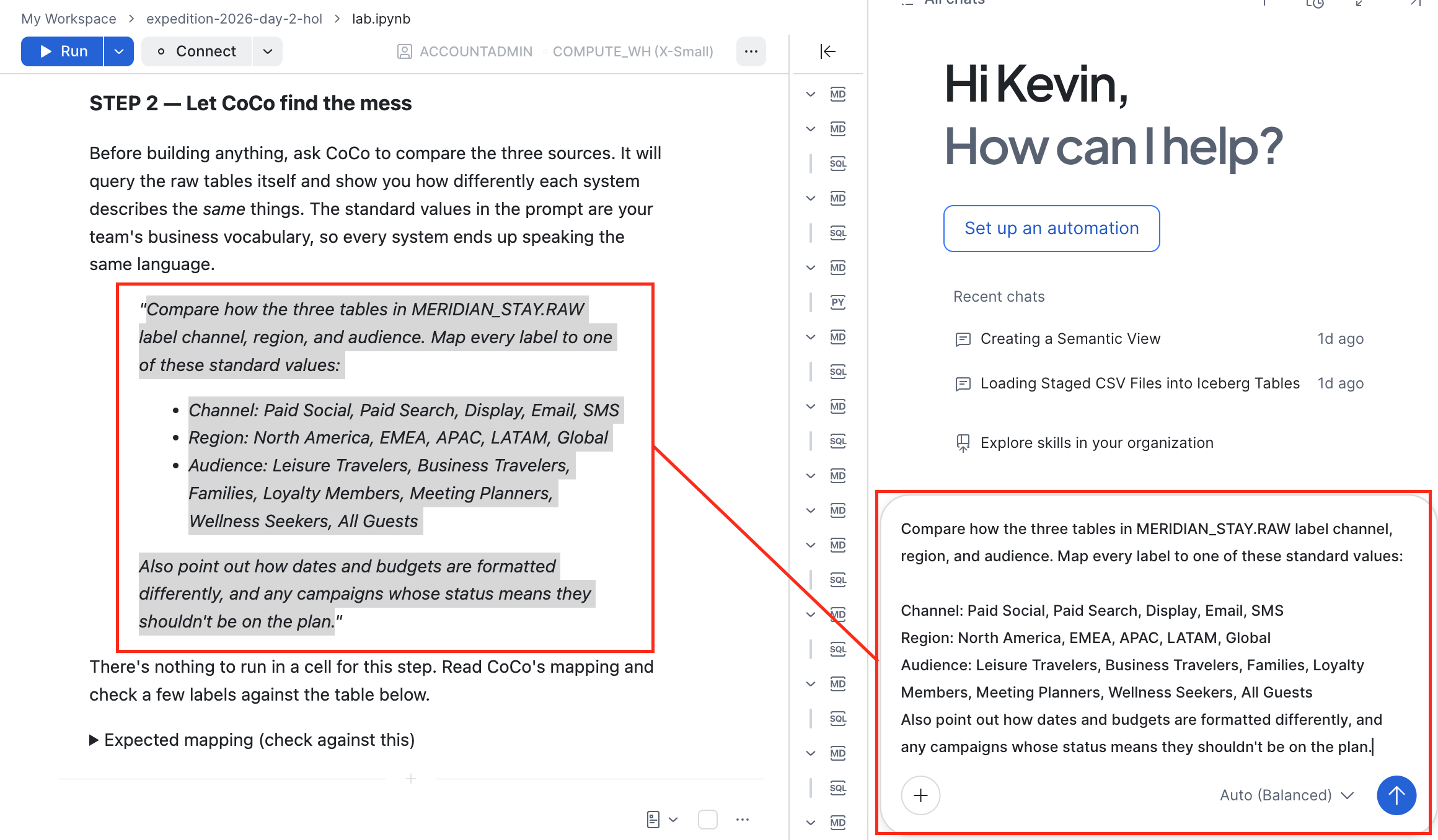Viewport: 1438px width, 840px height.
Task: Click chat icon beside Creating a Semantic View
Action: point(963,339)
